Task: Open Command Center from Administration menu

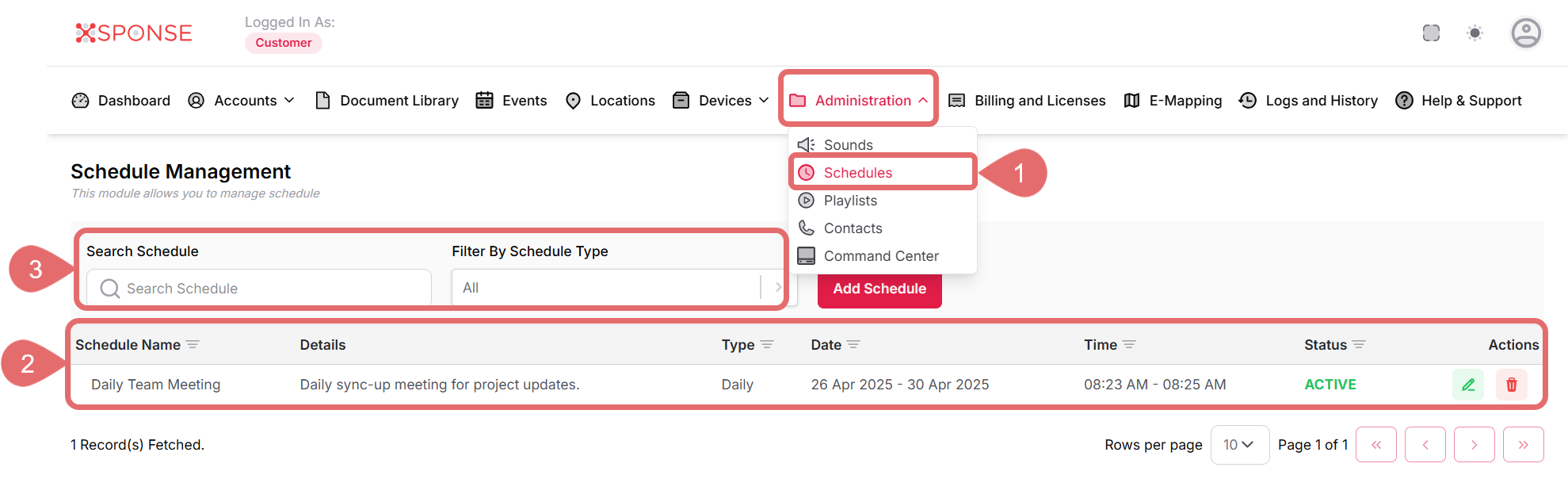Action: pos(880,256)
